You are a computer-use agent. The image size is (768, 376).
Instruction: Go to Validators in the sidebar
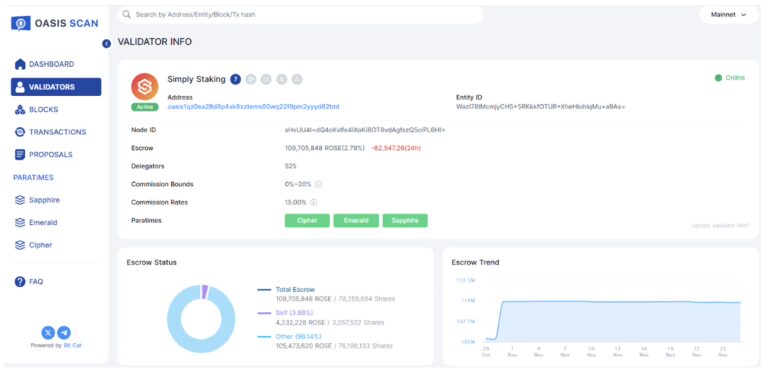coord(56,87)
